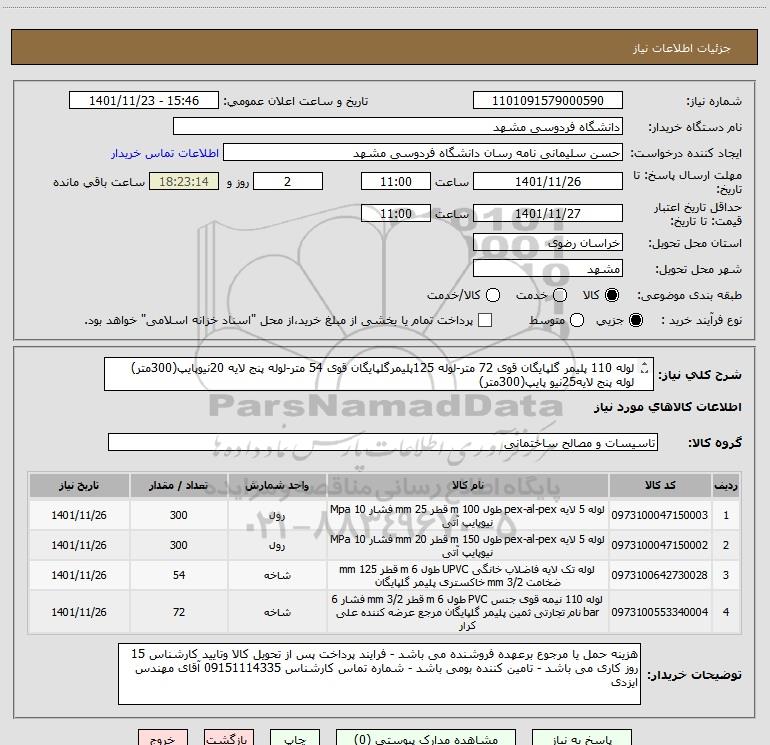Viewport: 770px width, 745px height.
Task: Click the requester field حسن سلیمانی
Action: click(x=423, y=153)
